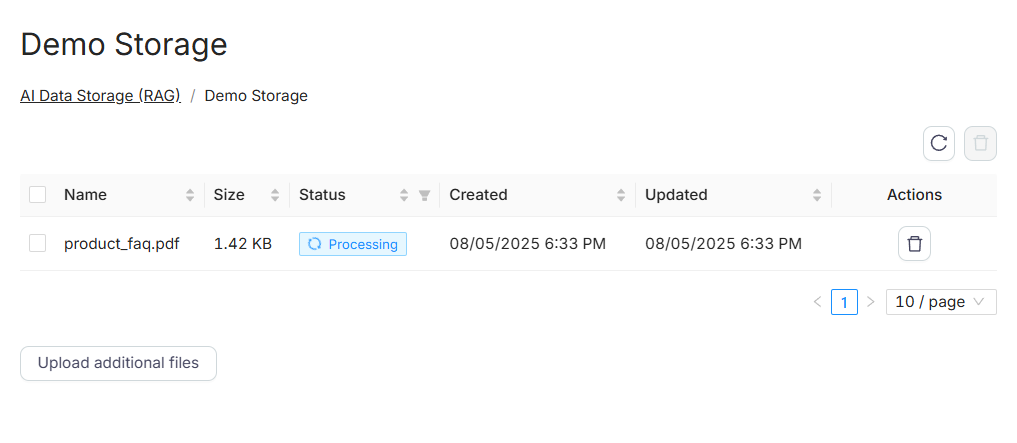Check the product_faq.pdf row checkbox

[38, 243]
